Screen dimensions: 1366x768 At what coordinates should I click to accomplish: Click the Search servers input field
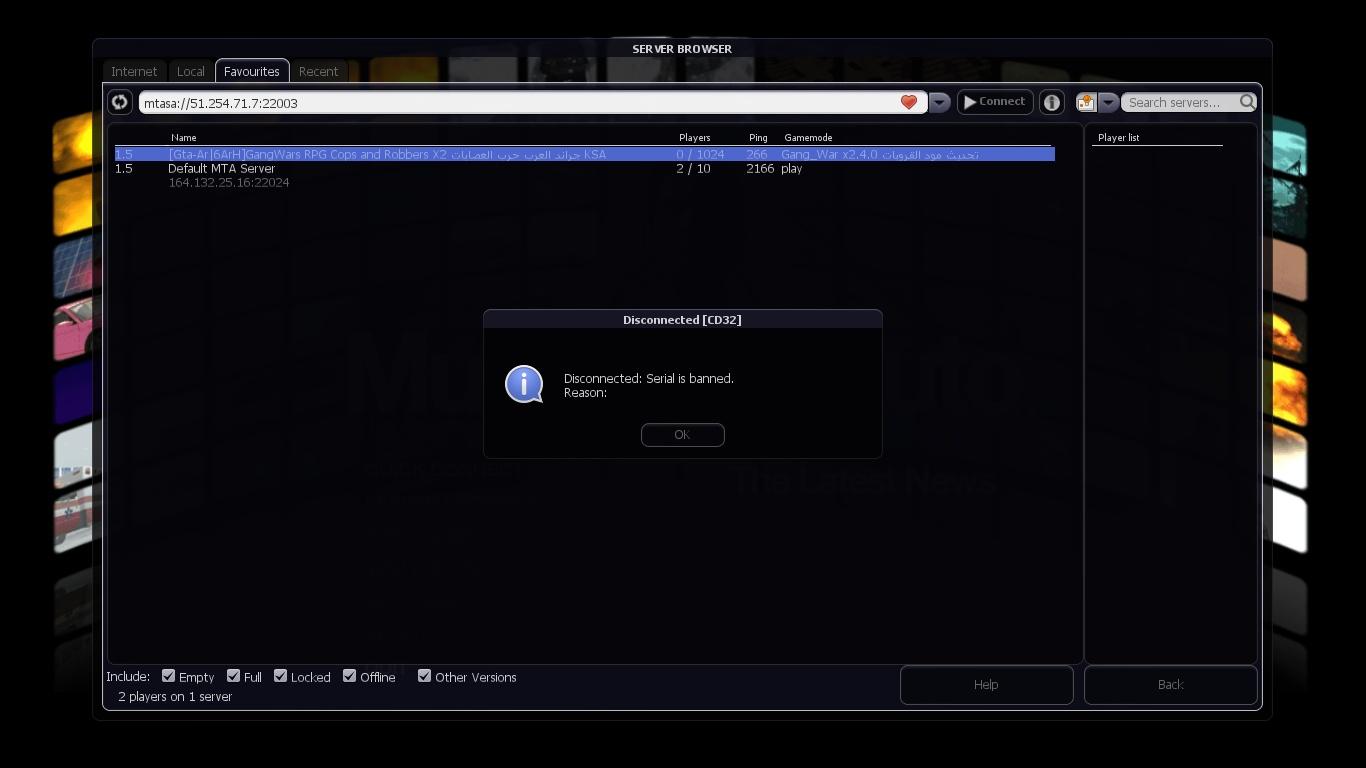[1180, 102]
